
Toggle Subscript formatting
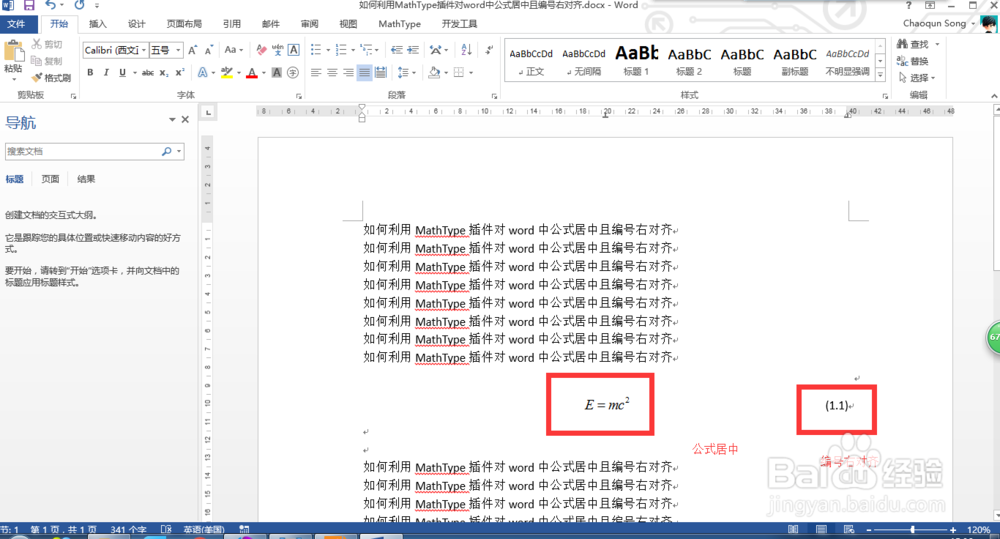[x=164, y=73]
